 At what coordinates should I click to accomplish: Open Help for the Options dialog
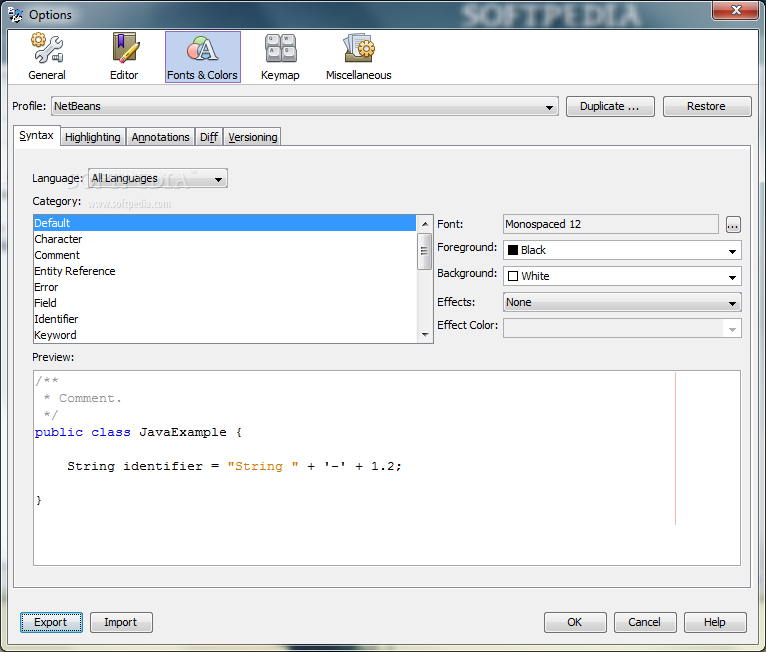click(x=715, y=622)
